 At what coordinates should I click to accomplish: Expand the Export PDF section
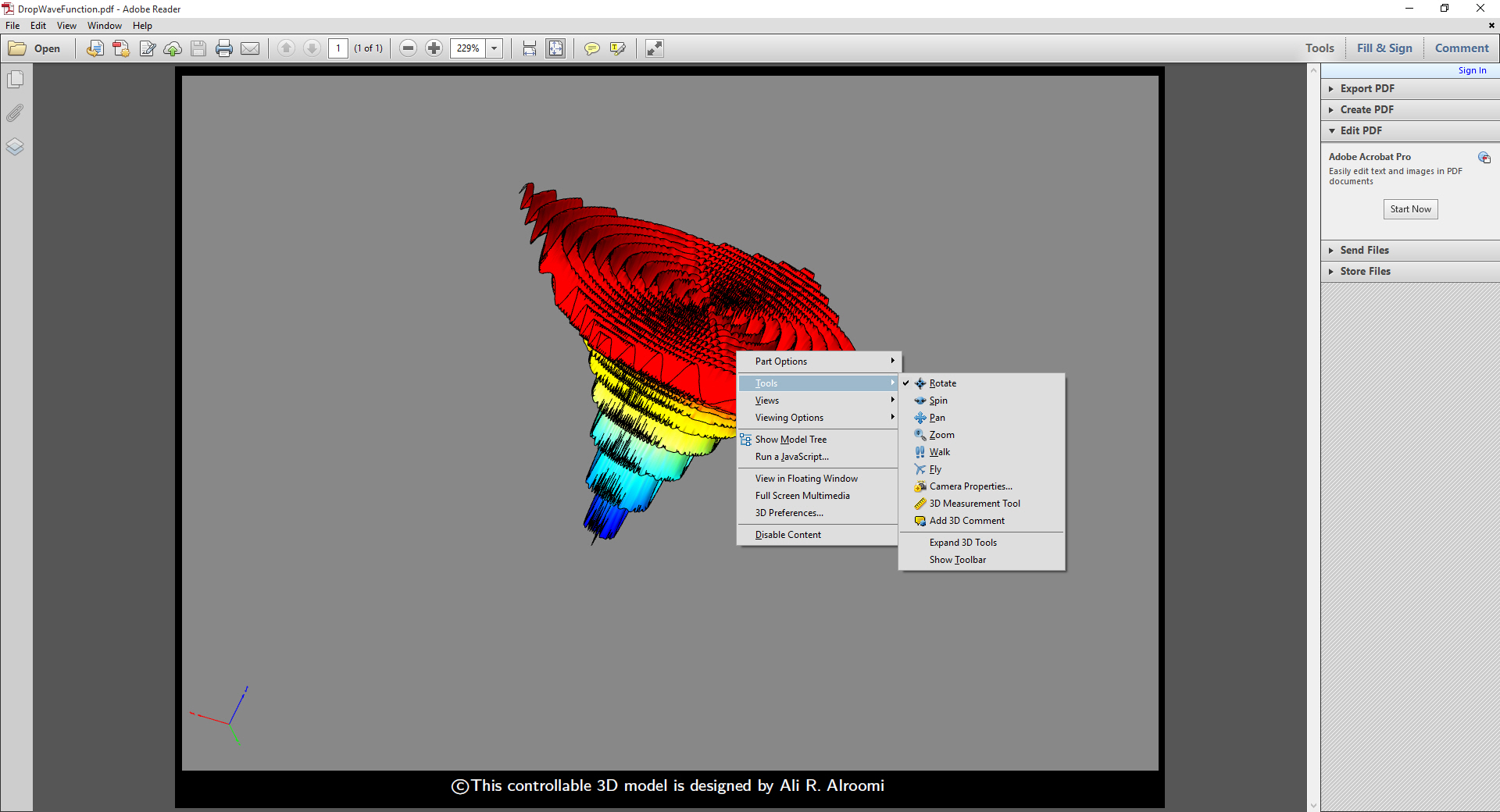pos(1366,89)
